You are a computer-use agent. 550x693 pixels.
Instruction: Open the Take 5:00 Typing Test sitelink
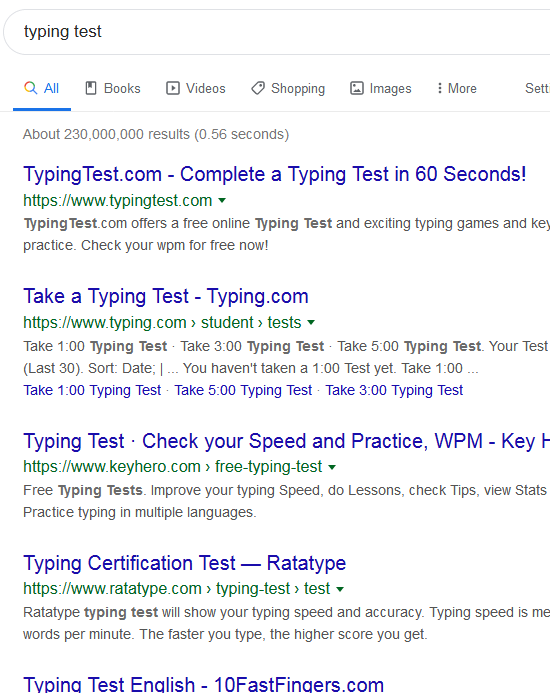click(x=243, y=390)
